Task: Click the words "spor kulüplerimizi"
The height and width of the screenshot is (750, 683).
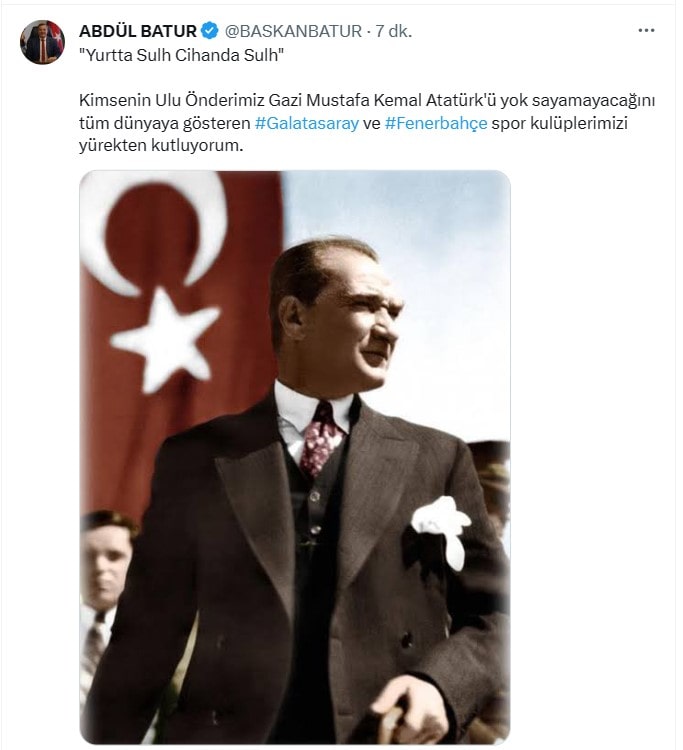Action: click(559, 123)
